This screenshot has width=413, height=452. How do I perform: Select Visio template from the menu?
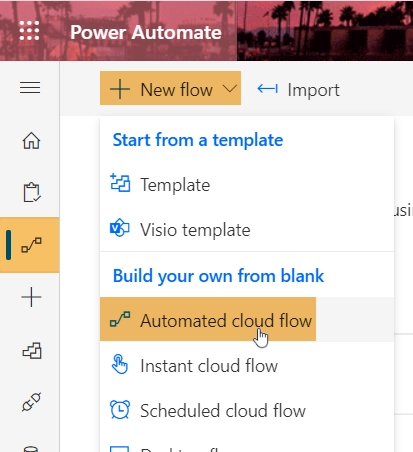pyautogui.click(x=247, y=230)
